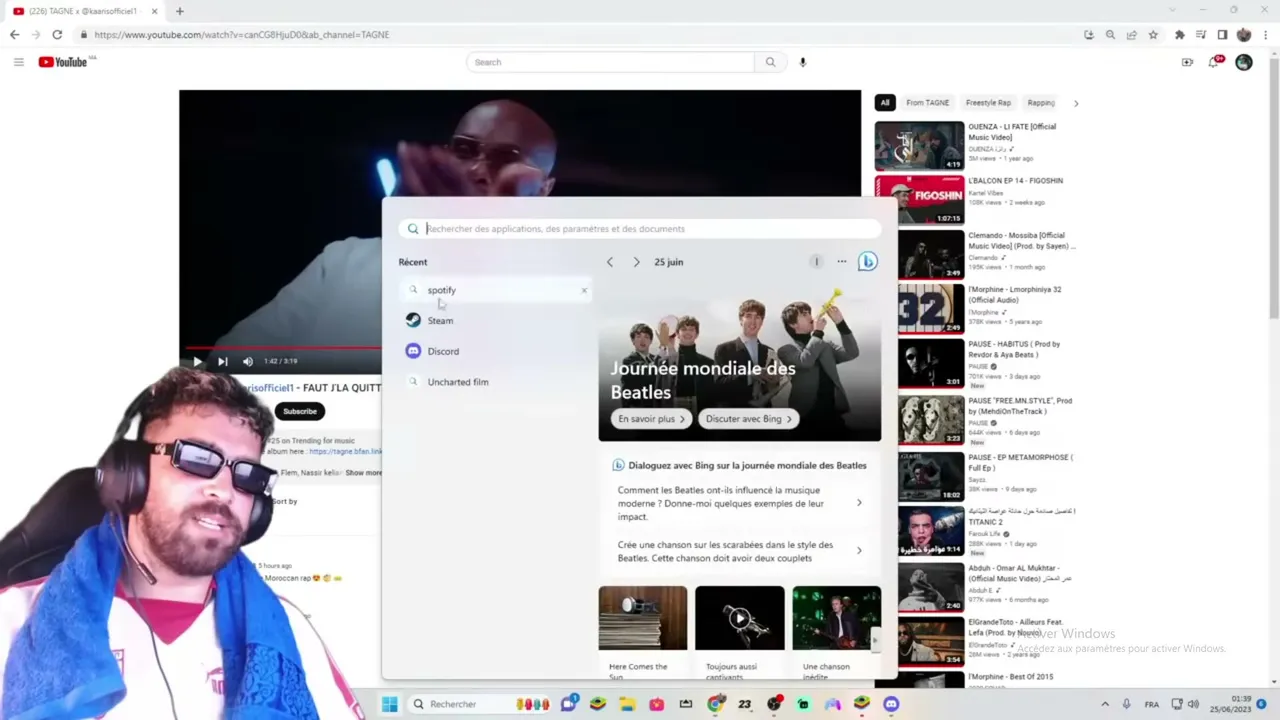Select the 'Rapping' filter chip
The height and width of the screenshot is (720, 1280).
[1041, 103]
